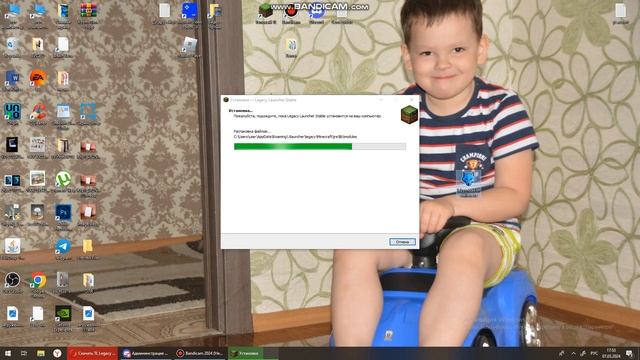
Task: Open Telegram desktop shortcut
Action: pyautogui.click(x=63, y=247)
